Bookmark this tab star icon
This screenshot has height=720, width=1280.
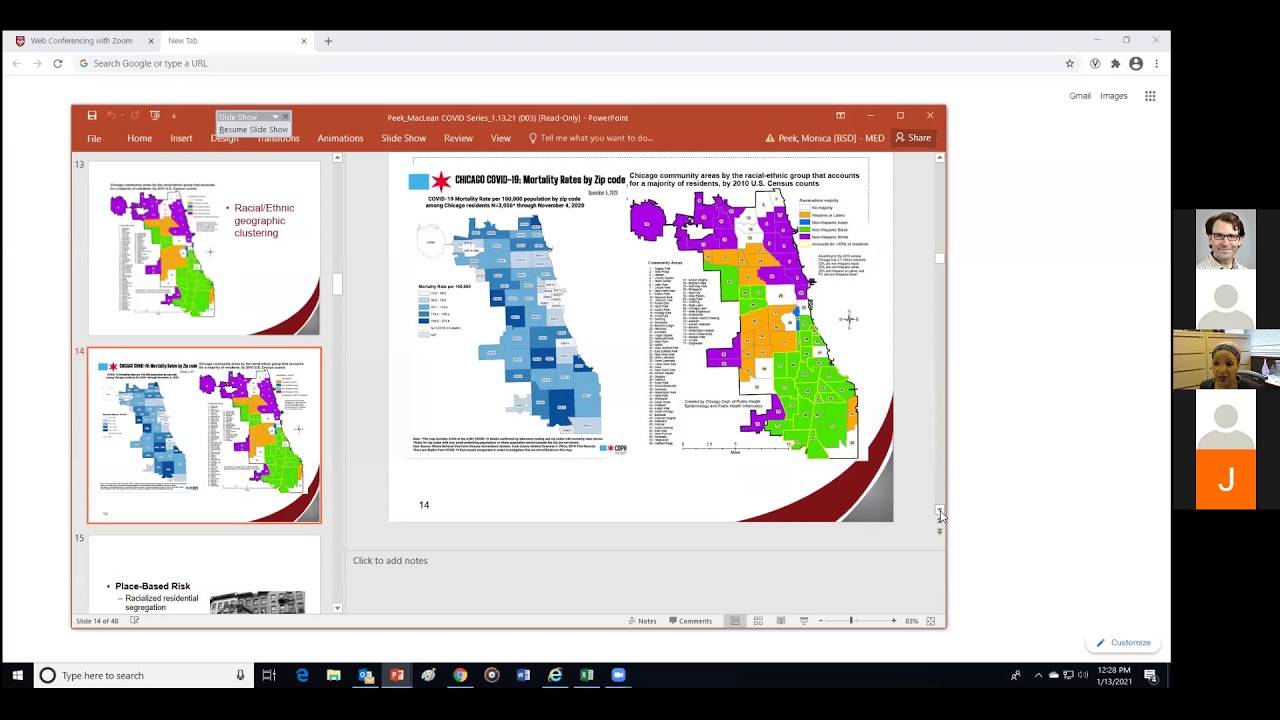point(1069,63)
